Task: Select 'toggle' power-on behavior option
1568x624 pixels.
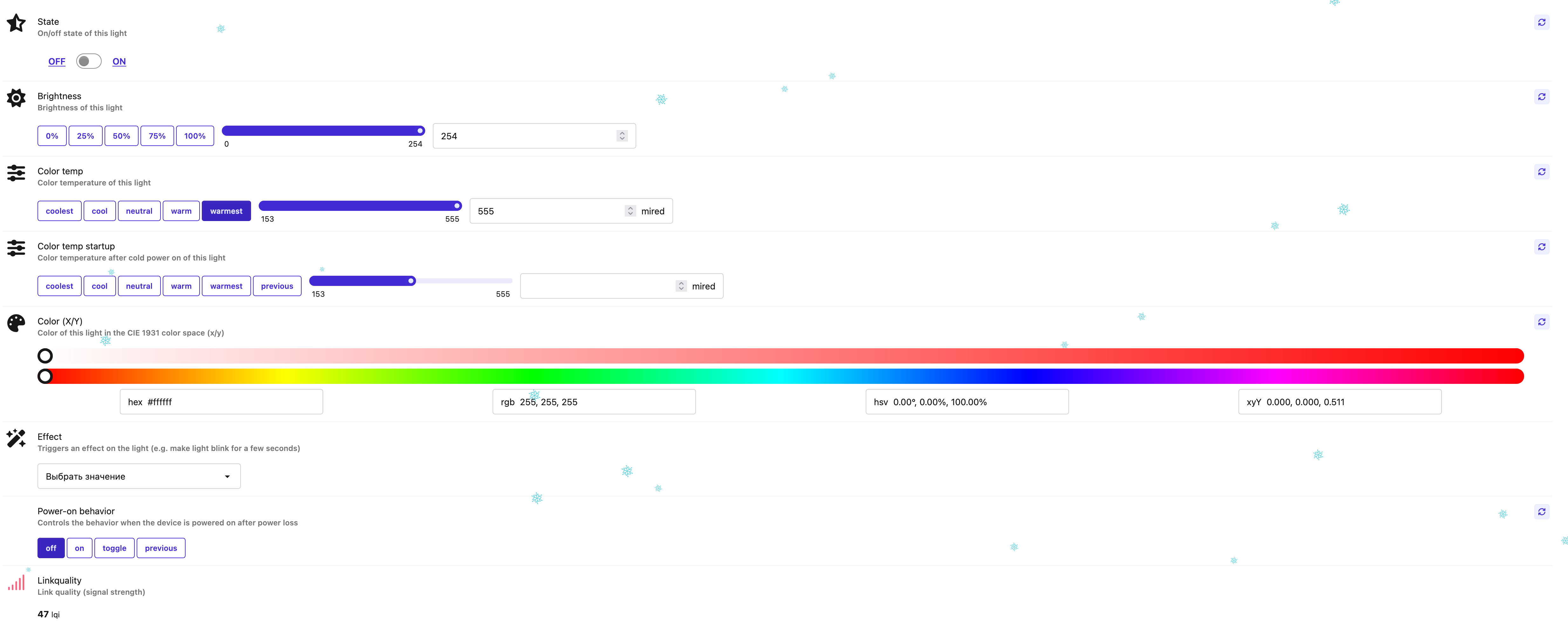Action: tap(114, 548)
